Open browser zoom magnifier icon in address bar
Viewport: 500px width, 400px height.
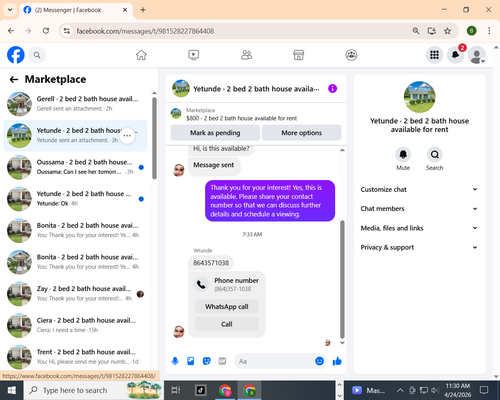click(x=416, y=31)
